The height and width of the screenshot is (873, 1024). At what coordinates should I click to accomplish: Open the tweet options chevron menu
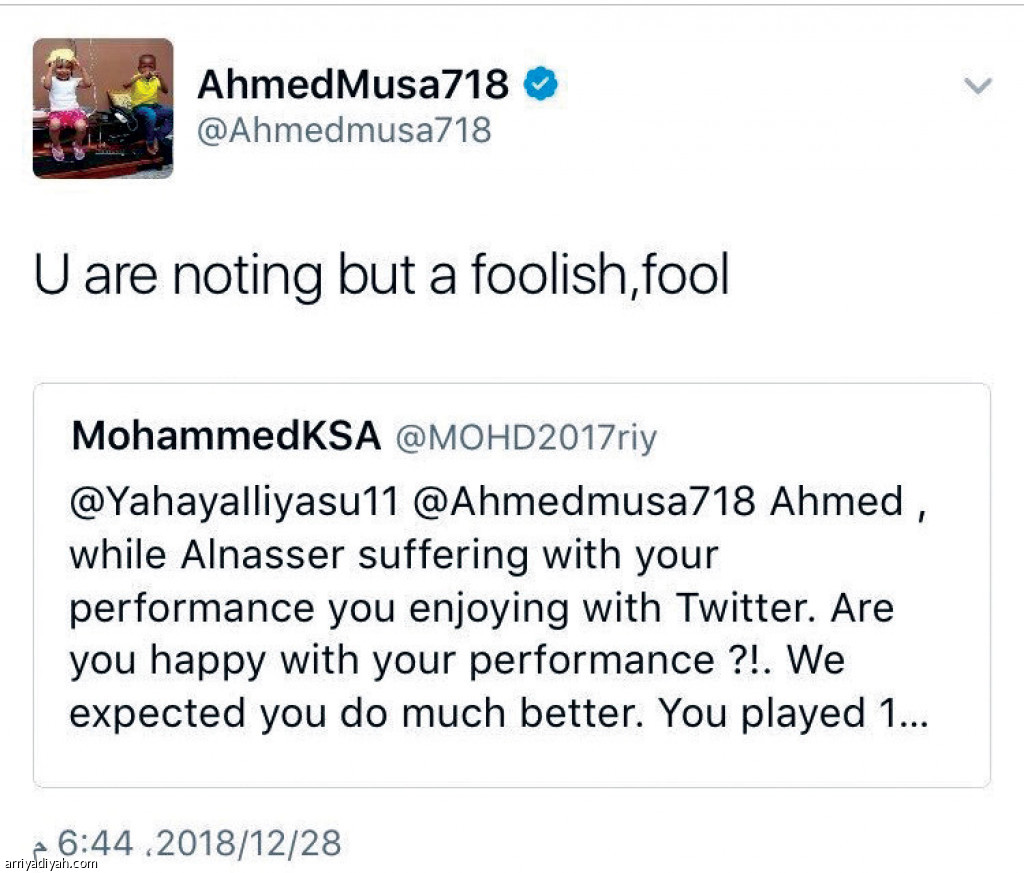pyautogui.click(x=977, y=87)
